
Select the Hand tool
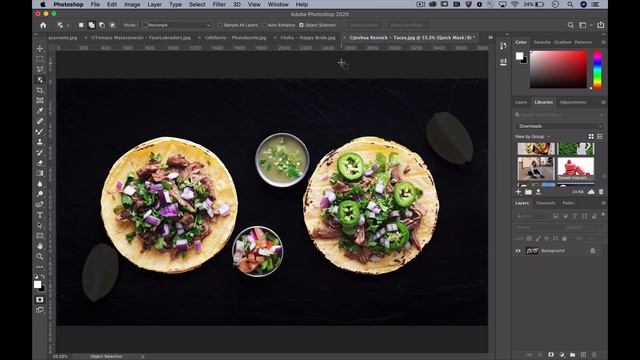pos(40,246)
